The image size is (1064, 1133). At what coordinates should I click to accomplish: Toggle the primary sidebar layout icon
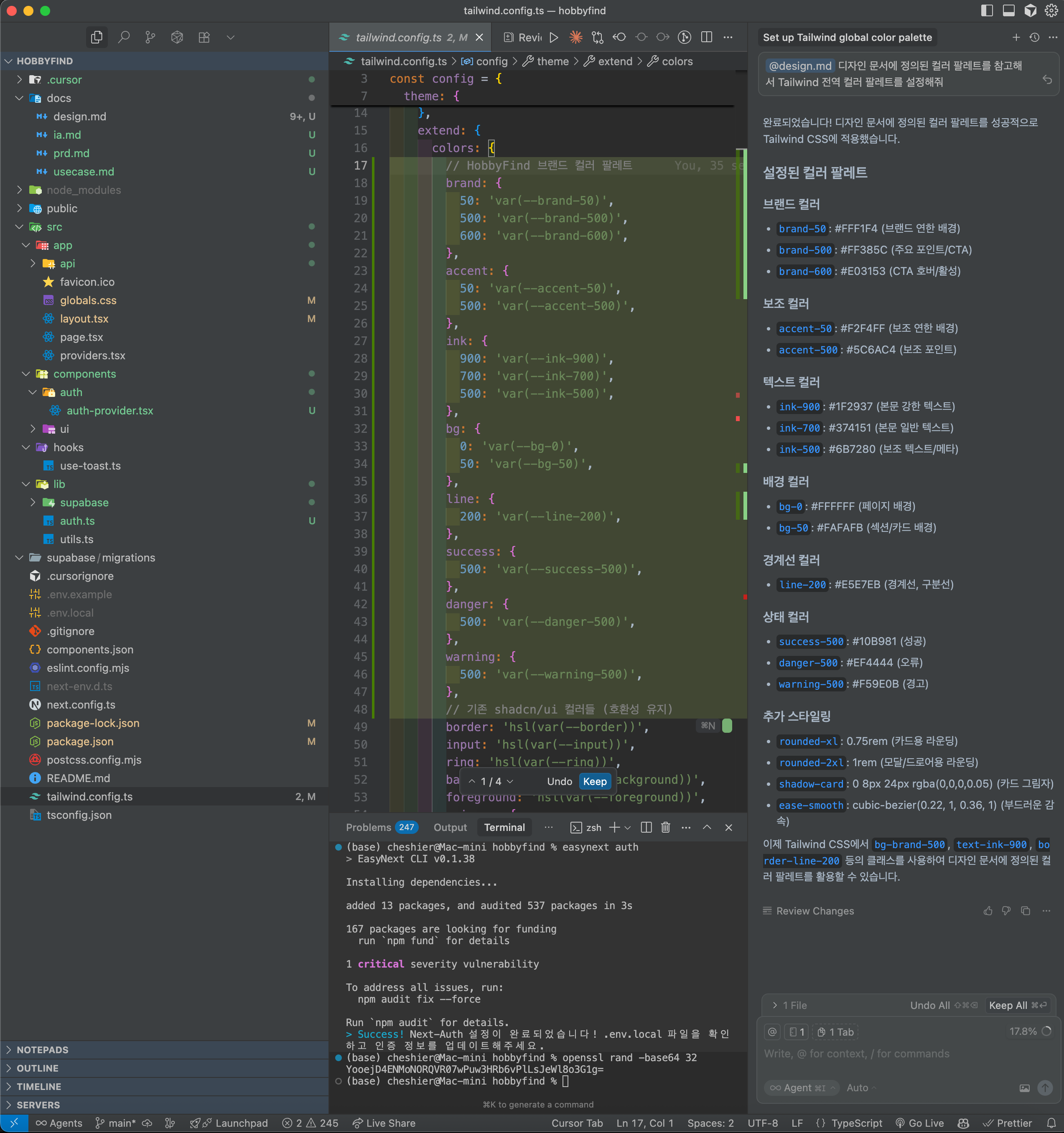click(x=987, y=11)
